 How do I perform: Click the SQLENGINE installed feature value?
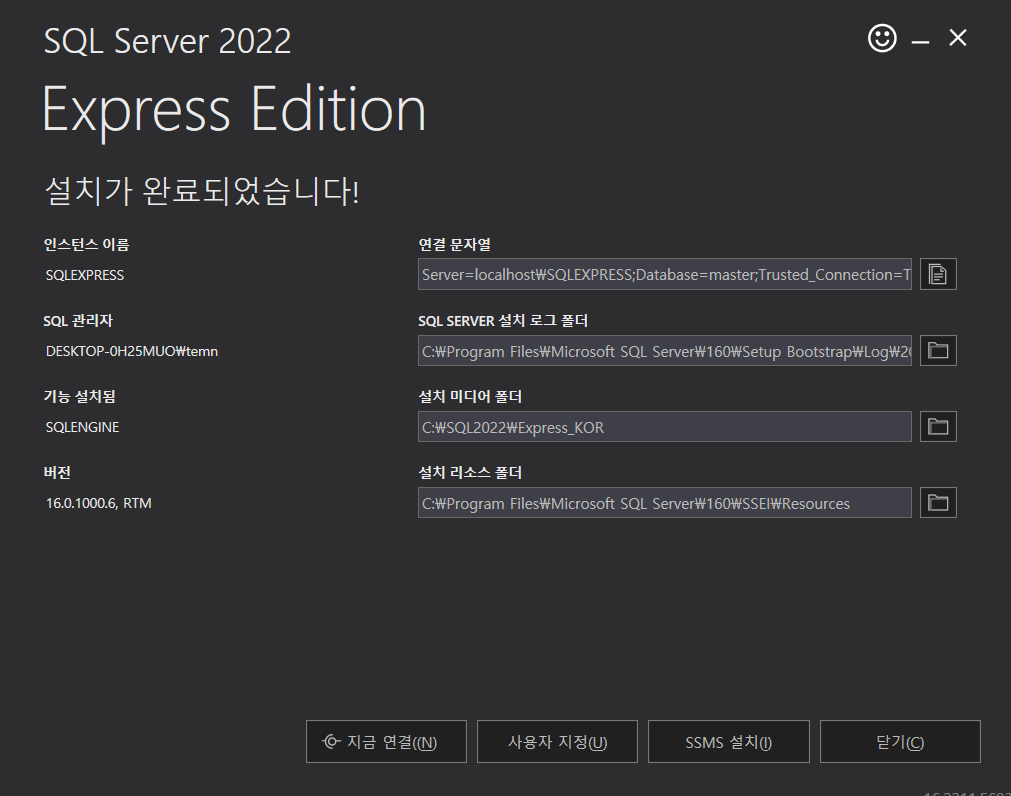pyautogui.click(x=82, y=427)
